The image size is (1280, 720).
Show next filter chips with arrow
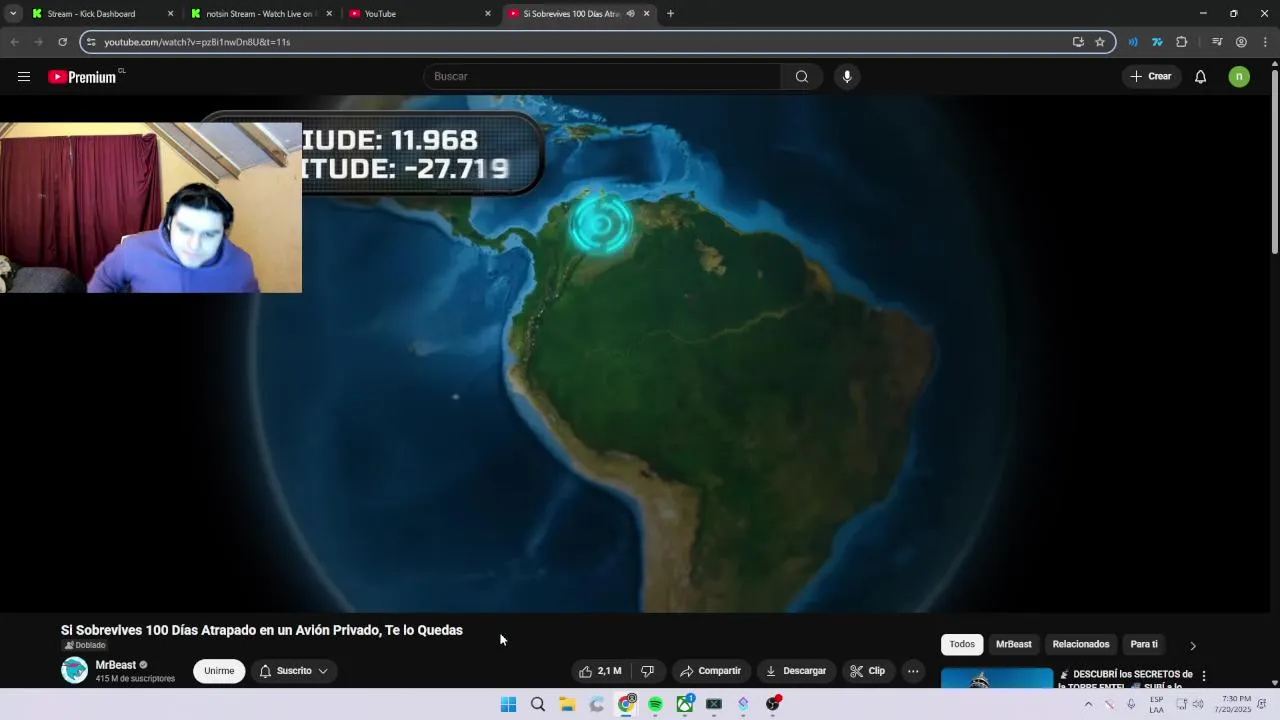coord(1192,645)
